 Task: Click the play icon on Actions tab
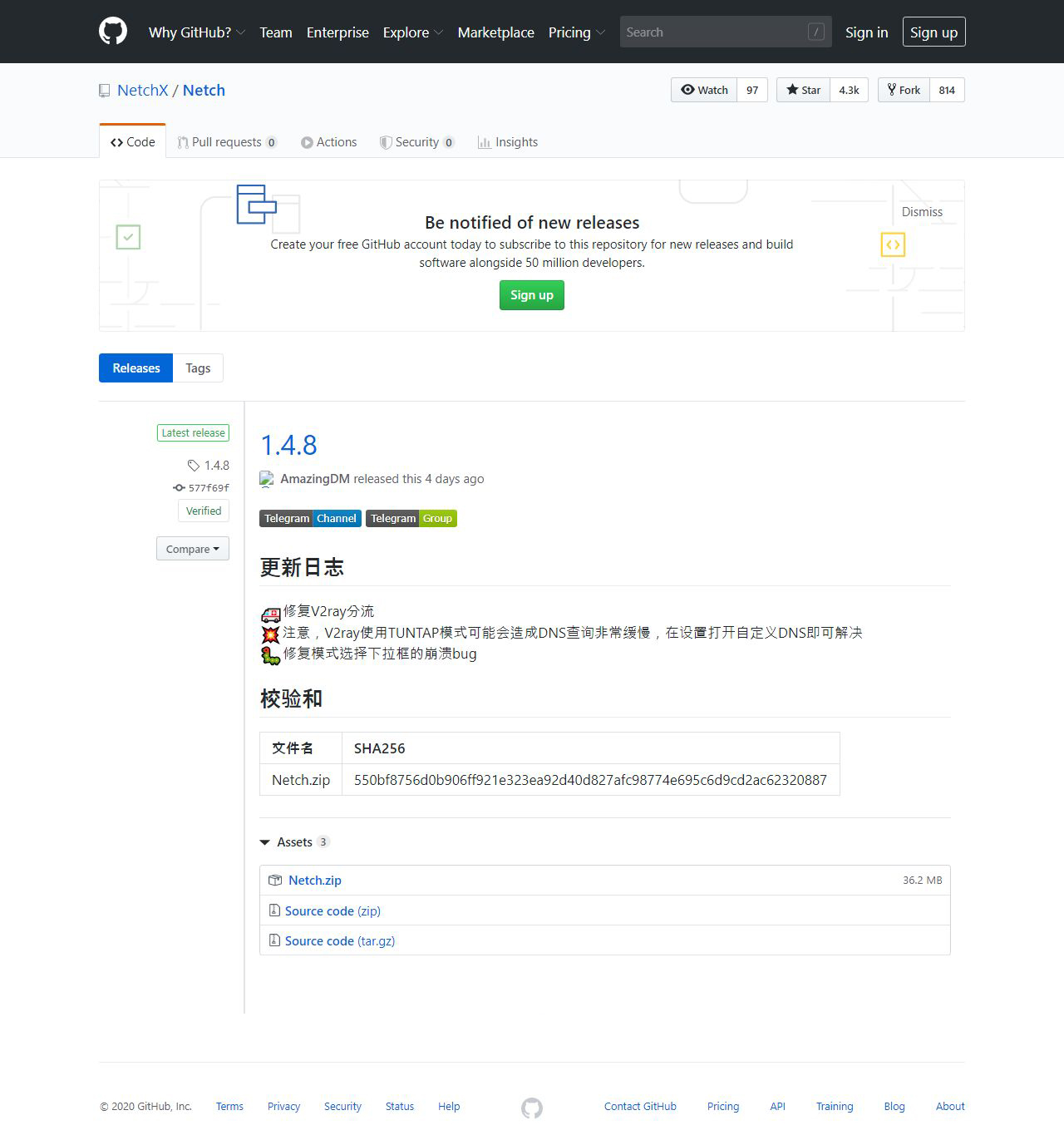tap(307, 142)
